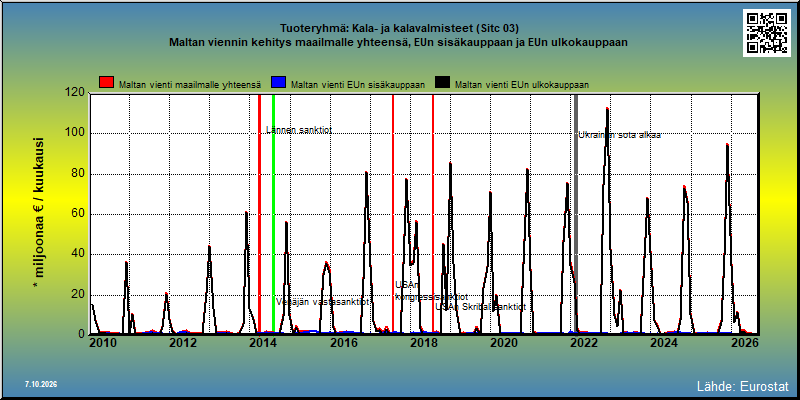The image size is (800, 400).
Task: Click the x-axis label 2022
Action: [x=584, y=343]
